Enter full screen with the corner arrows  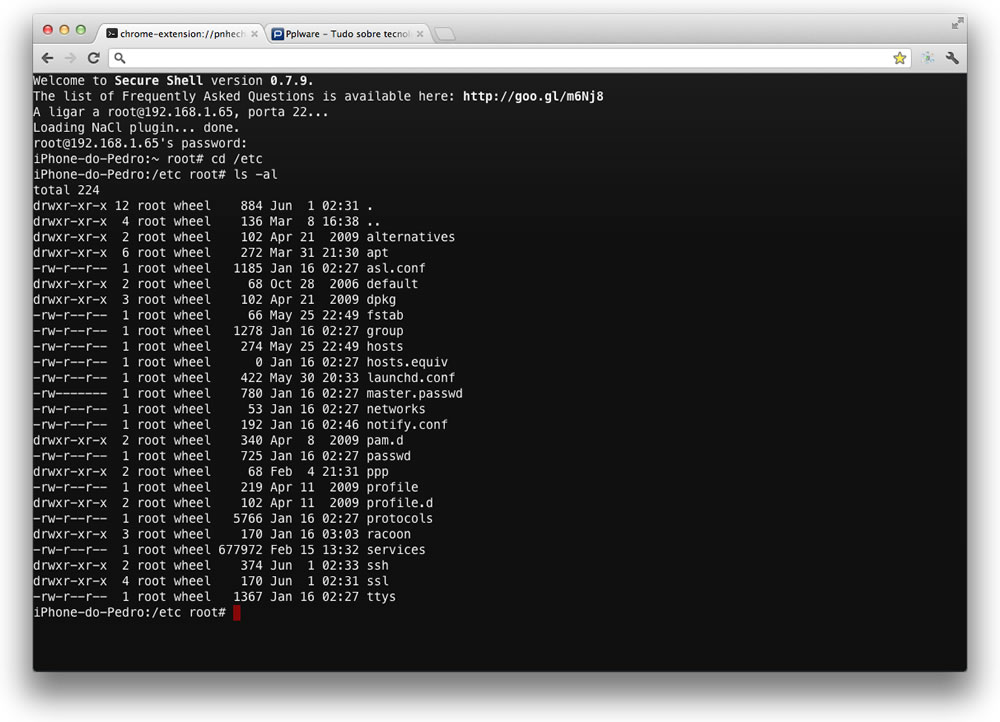coord(957,22)
